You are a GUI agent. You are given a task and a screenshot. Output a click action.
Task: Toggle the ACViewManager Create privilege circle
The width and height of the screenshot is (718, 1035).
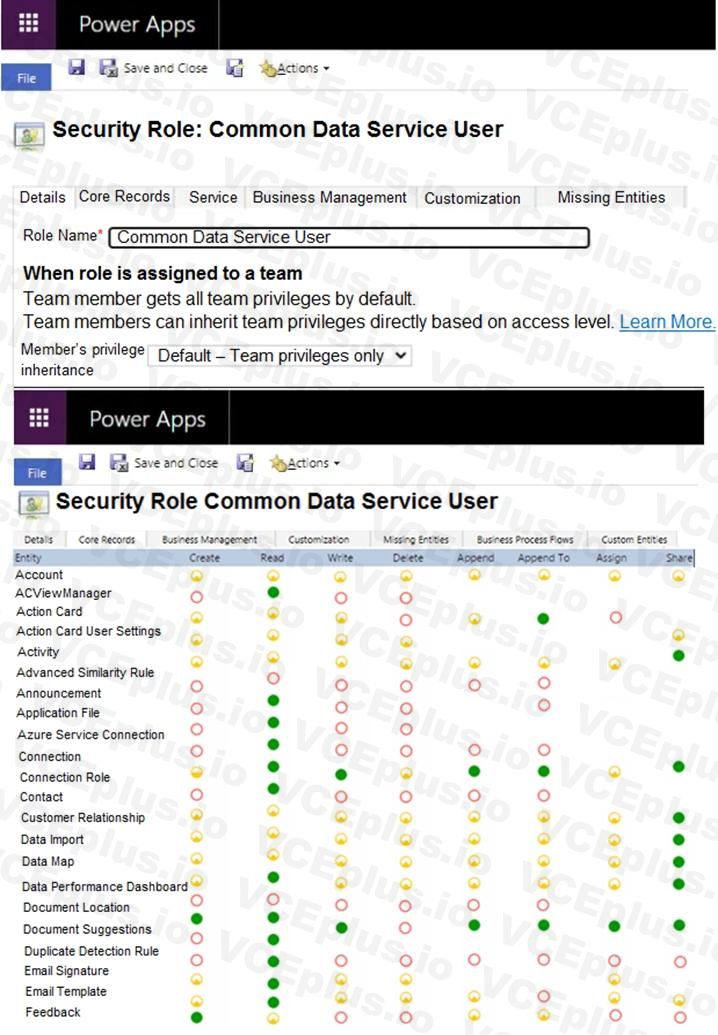pos(197,597)
